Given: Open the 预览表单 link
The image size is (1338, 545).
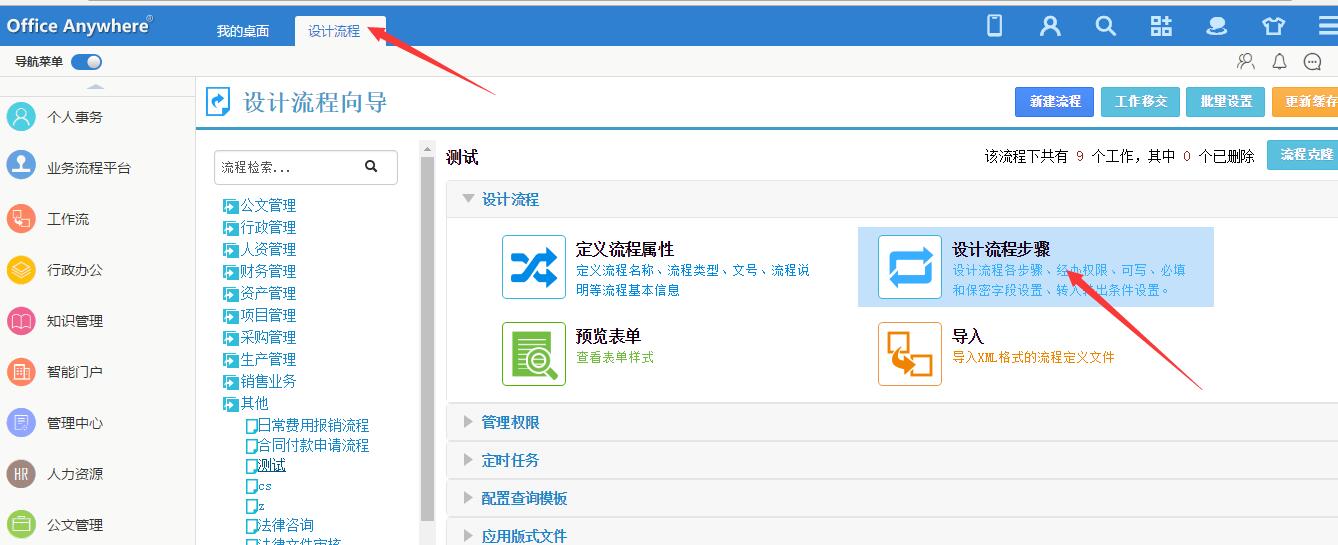Looking at the screenshot, I should 608,336.
